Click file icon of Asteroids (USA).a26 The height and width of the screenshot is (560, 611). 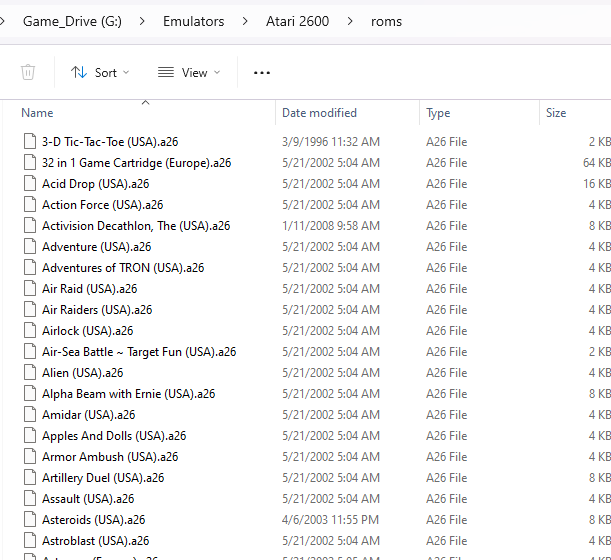point(30,520)
